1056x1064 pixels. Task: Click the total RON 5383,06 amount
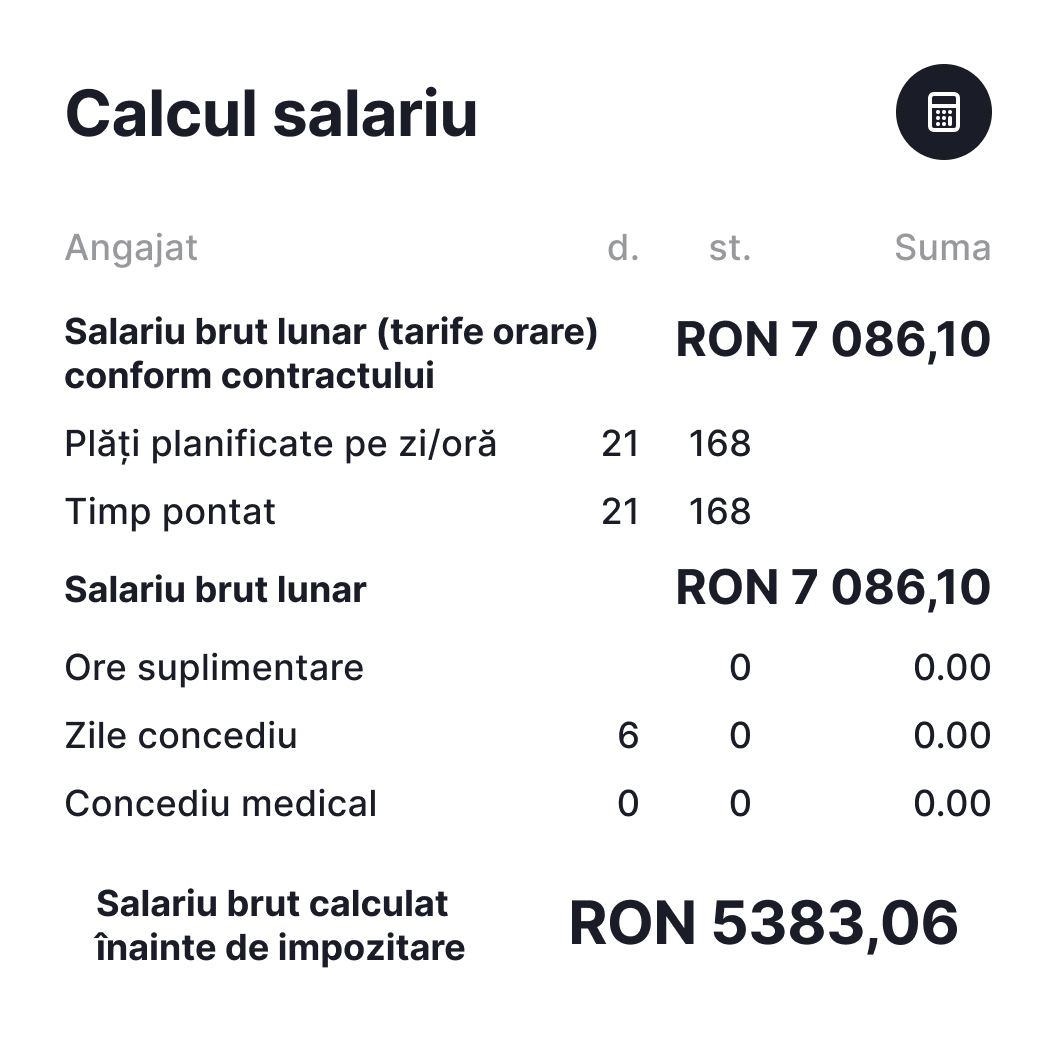tap(763, 922)
